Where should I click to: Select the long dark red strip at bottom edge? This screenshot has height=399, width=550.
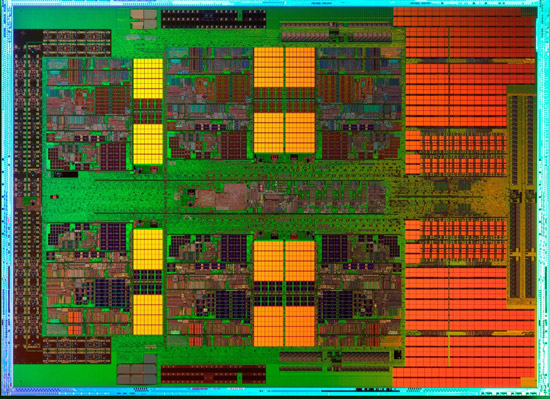(213, 374)
